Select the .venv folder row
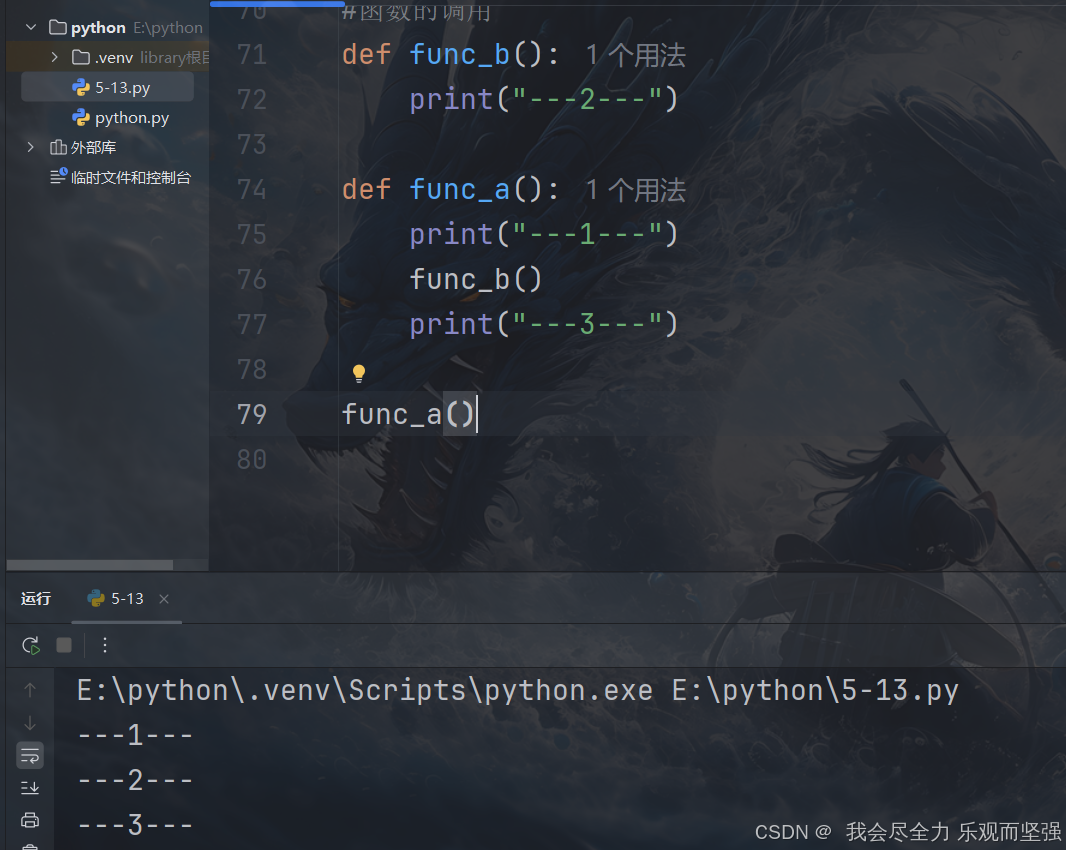 (x=107, y=57)
